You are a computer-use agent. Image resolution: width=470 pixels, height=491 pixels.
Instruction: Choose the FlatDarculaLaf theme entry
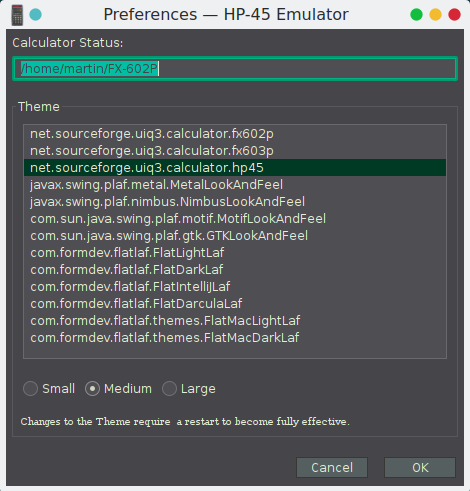pyautogui.click(x=235, y=304)
